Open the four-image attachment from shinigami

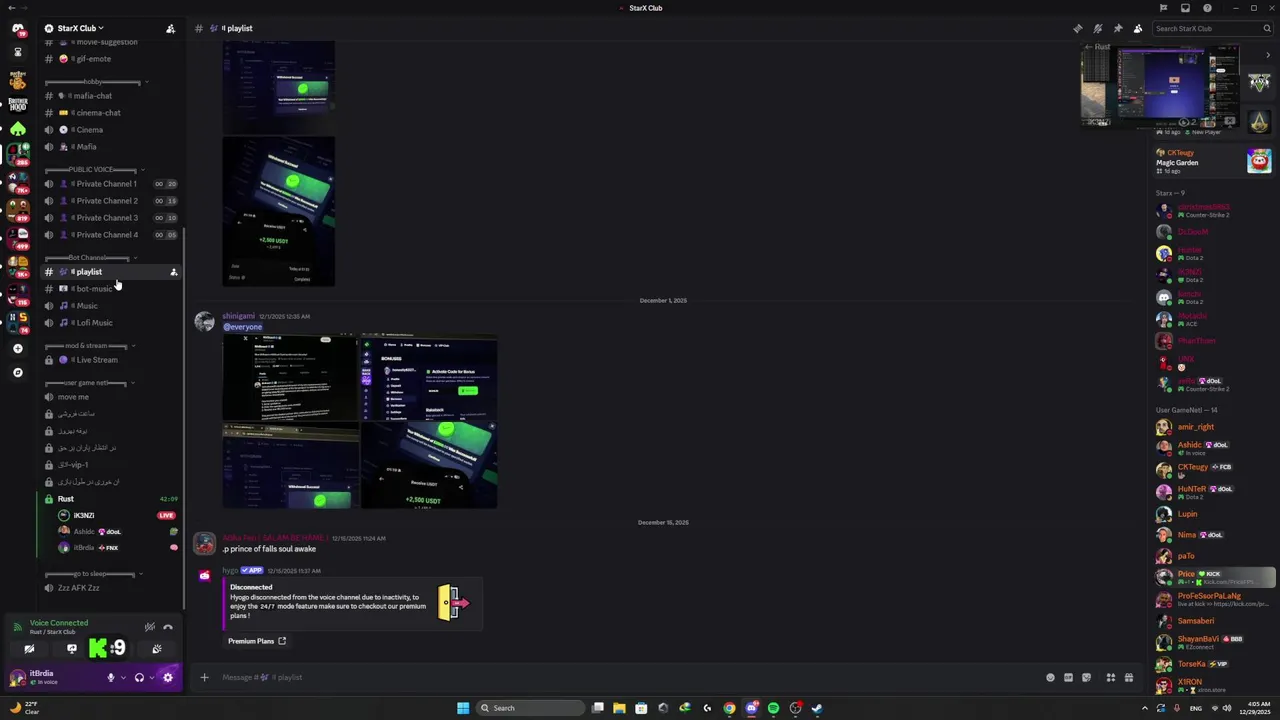click(x=360, y=422)
